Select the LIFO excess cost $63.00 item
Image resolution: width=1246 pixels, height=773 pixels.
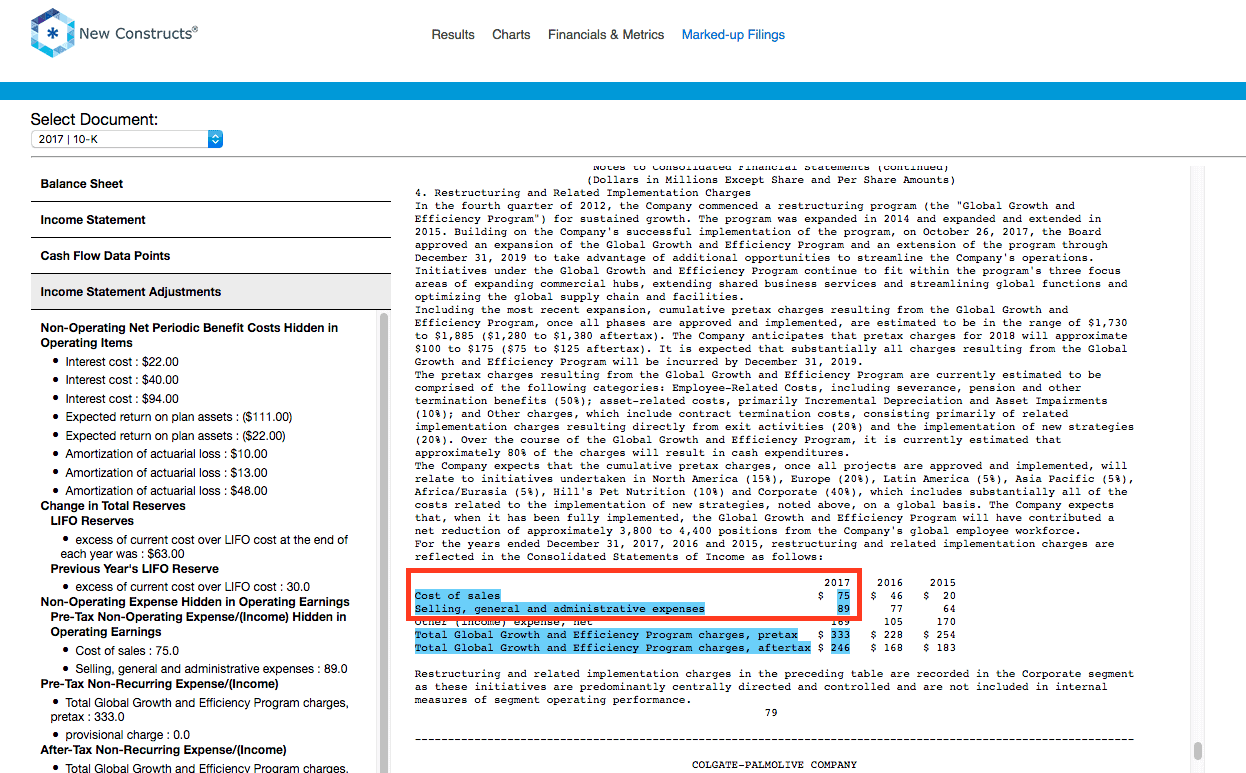(204, 546)
